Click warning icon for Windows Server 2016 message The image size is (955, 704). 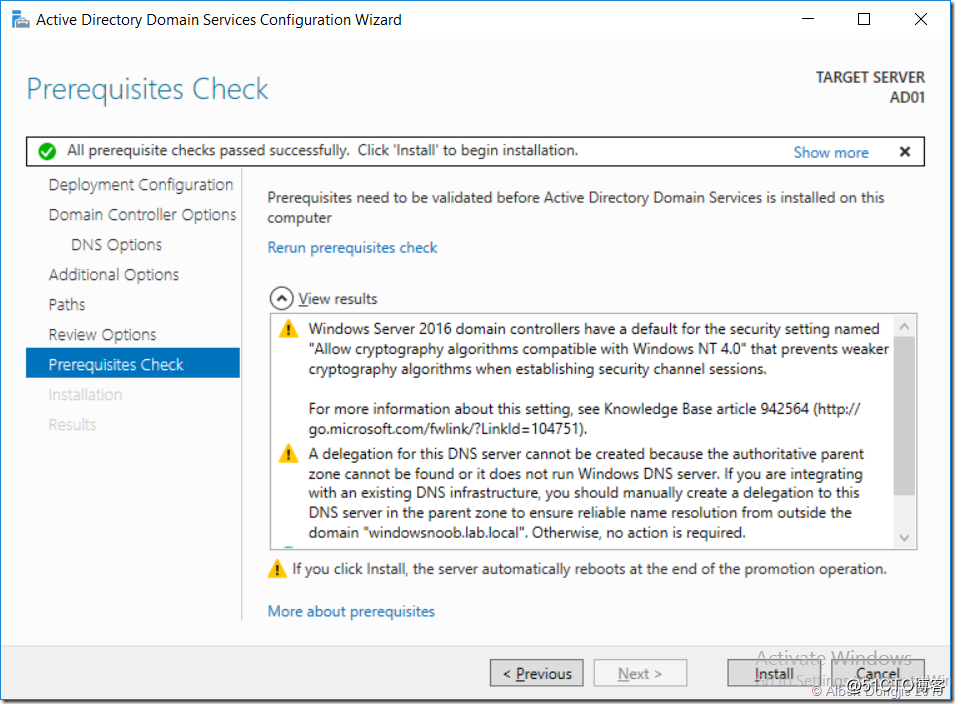point(288,329)
